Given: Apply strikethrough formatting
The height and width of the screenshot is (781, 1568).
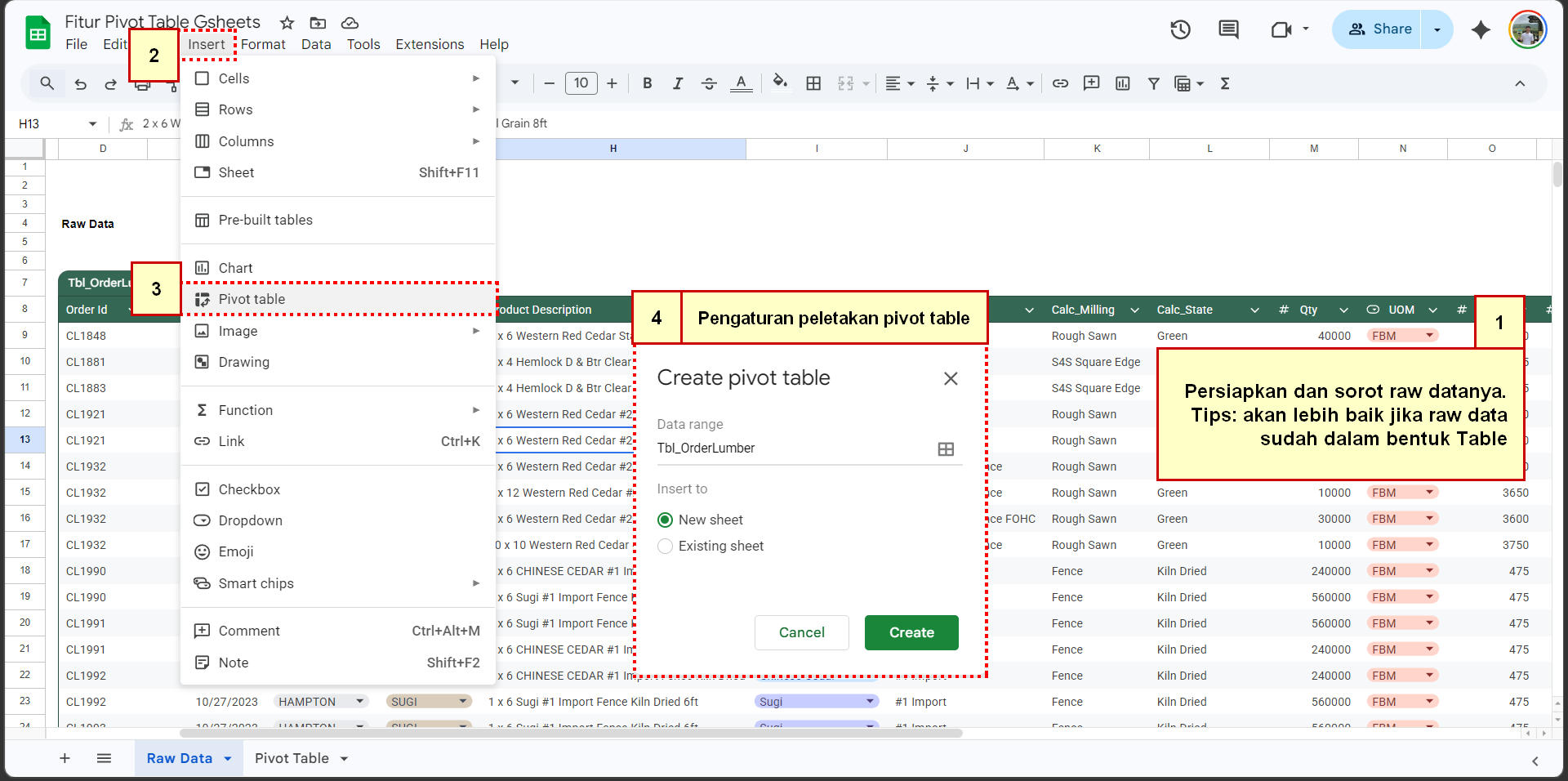Looking at the screenshot, I should point(709,83).
